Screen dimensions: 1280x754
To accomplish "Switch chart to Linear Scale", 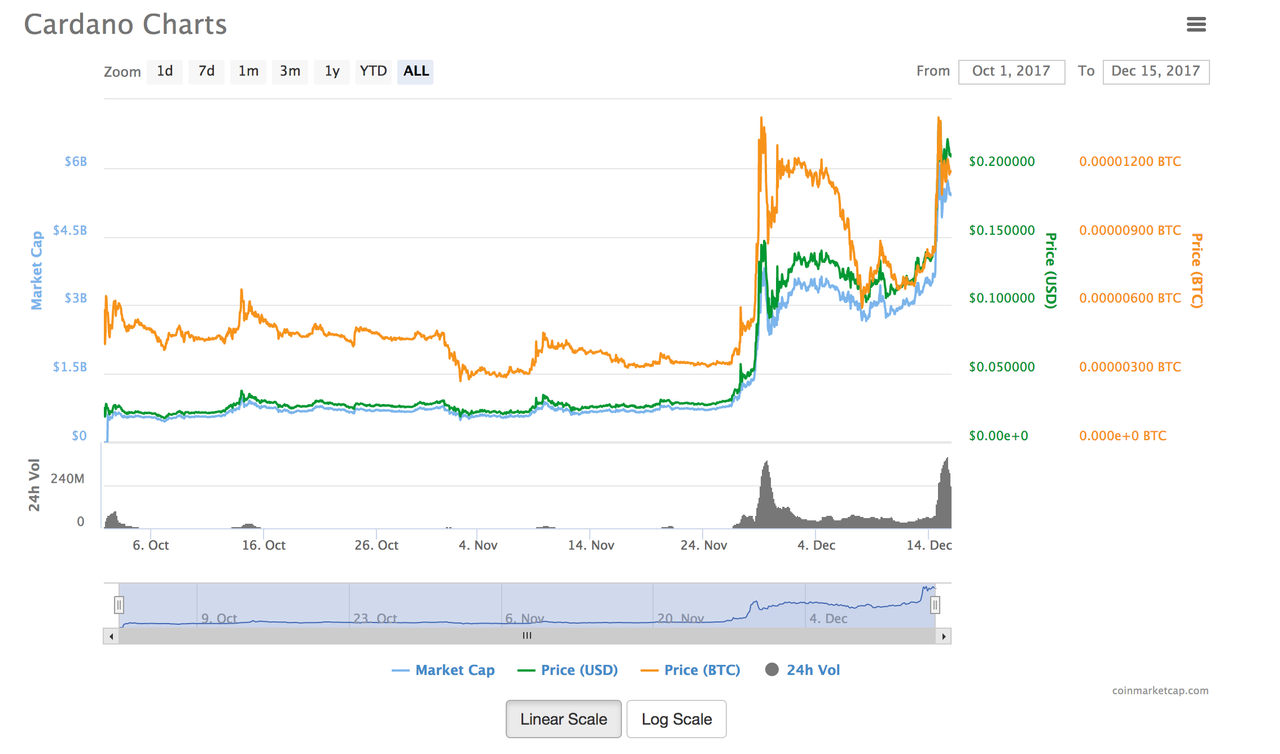I will [564, 719].
